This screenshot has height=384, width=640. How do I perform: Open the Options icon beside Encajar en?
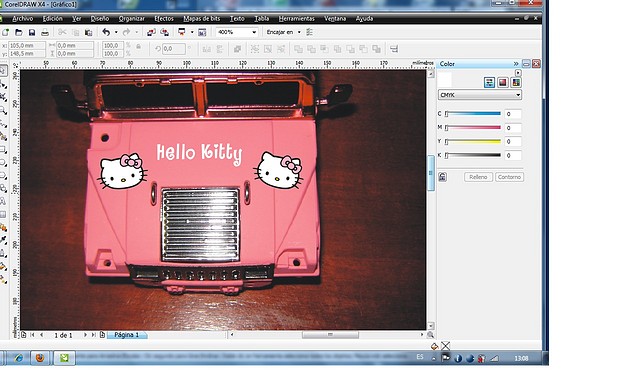310,32
